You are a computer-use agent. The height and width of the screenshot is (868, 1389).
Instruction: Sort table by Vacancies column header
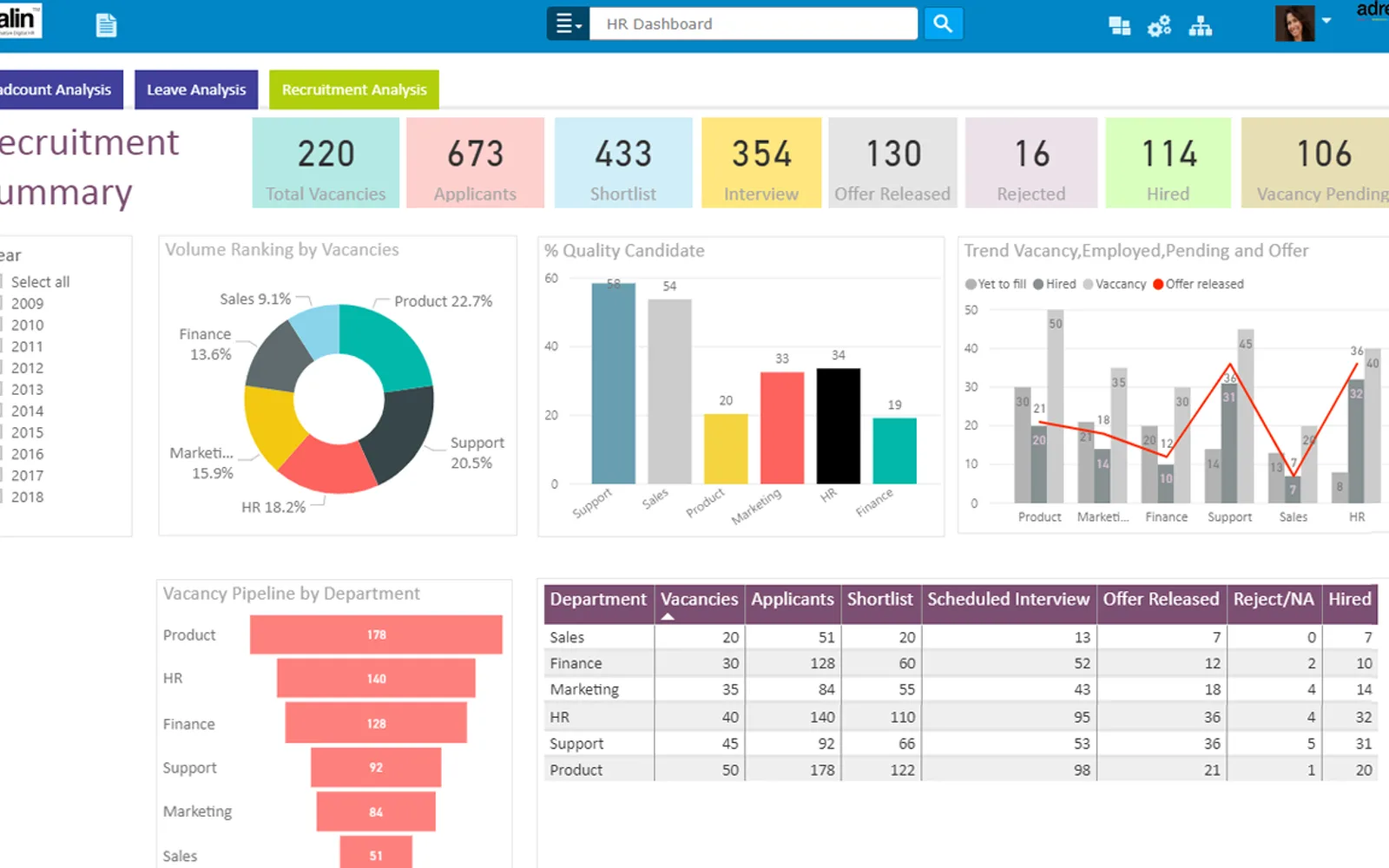click(699, 603)
